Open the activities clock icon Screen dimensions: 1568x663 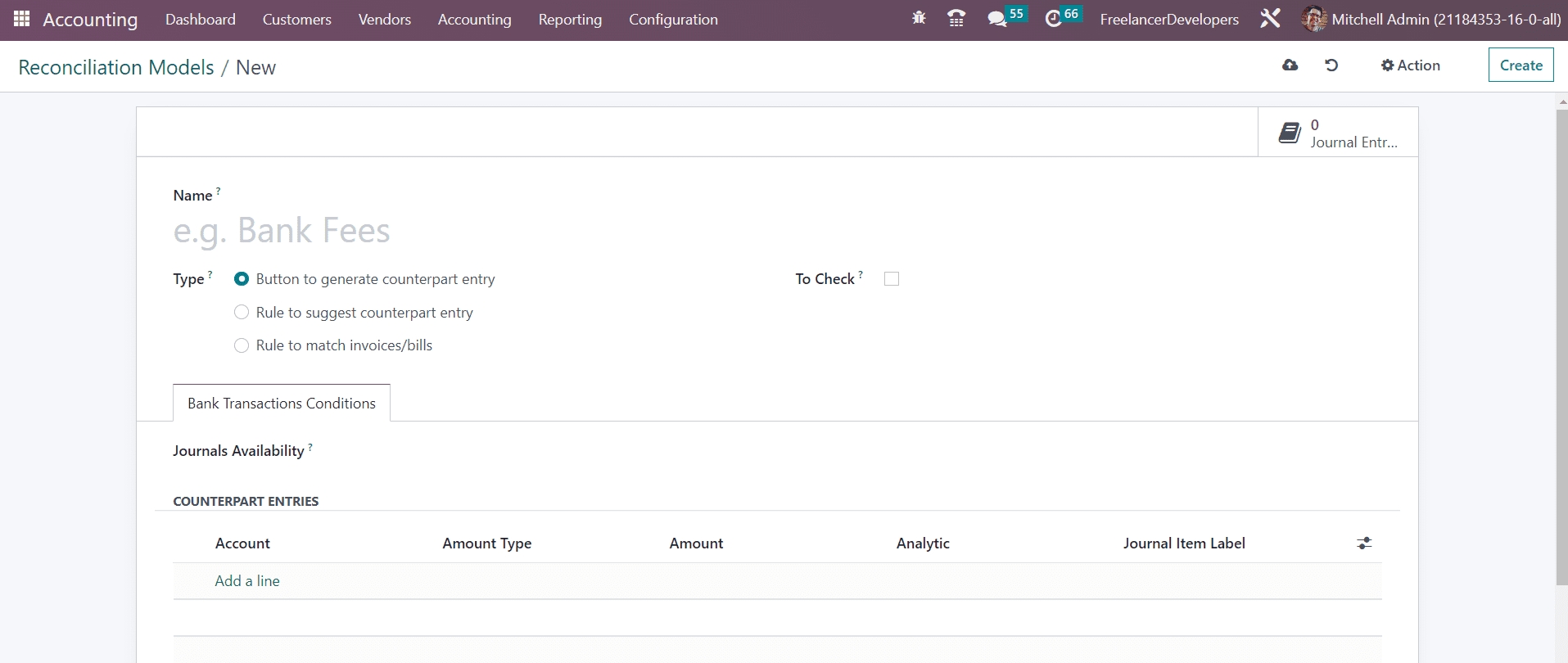tap(1053, 19)
